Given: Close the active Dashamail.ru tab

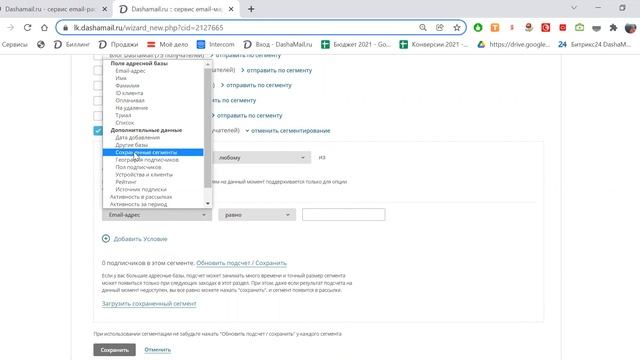Looking at the screenshot, I should (231, 9).
